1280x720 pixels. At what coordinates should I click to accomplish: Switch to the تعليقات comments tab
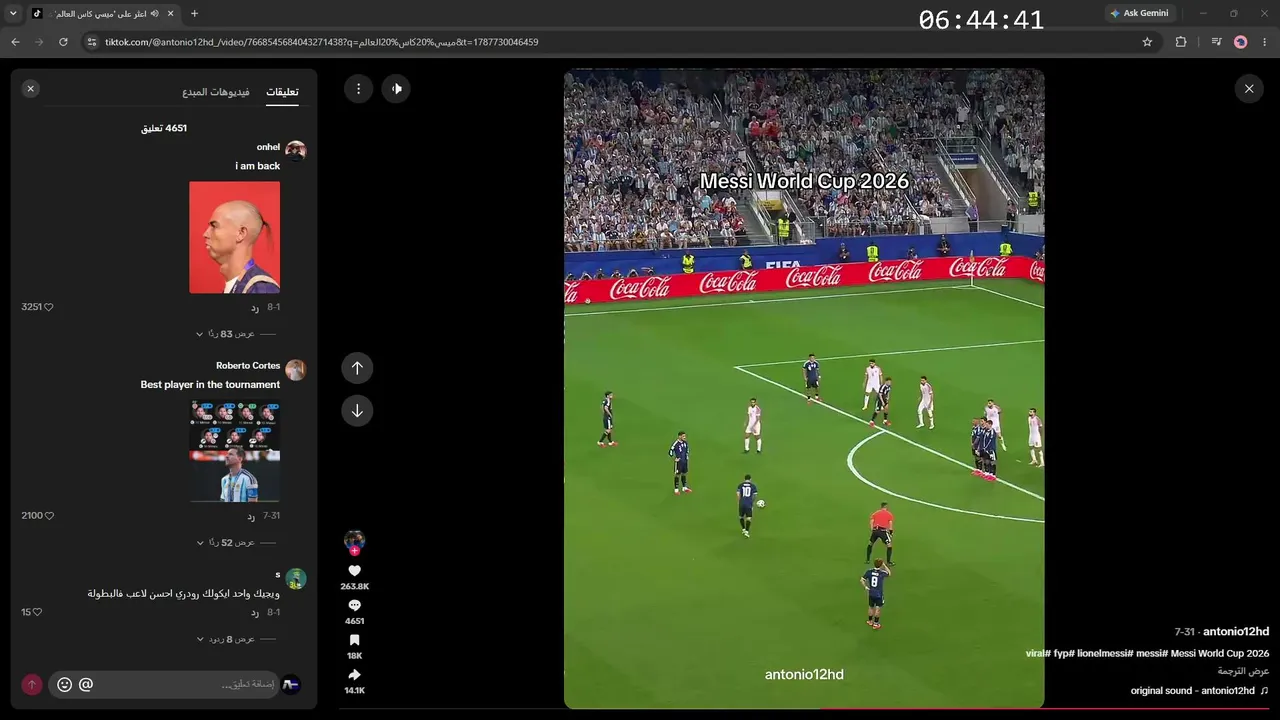click(282, 92)
